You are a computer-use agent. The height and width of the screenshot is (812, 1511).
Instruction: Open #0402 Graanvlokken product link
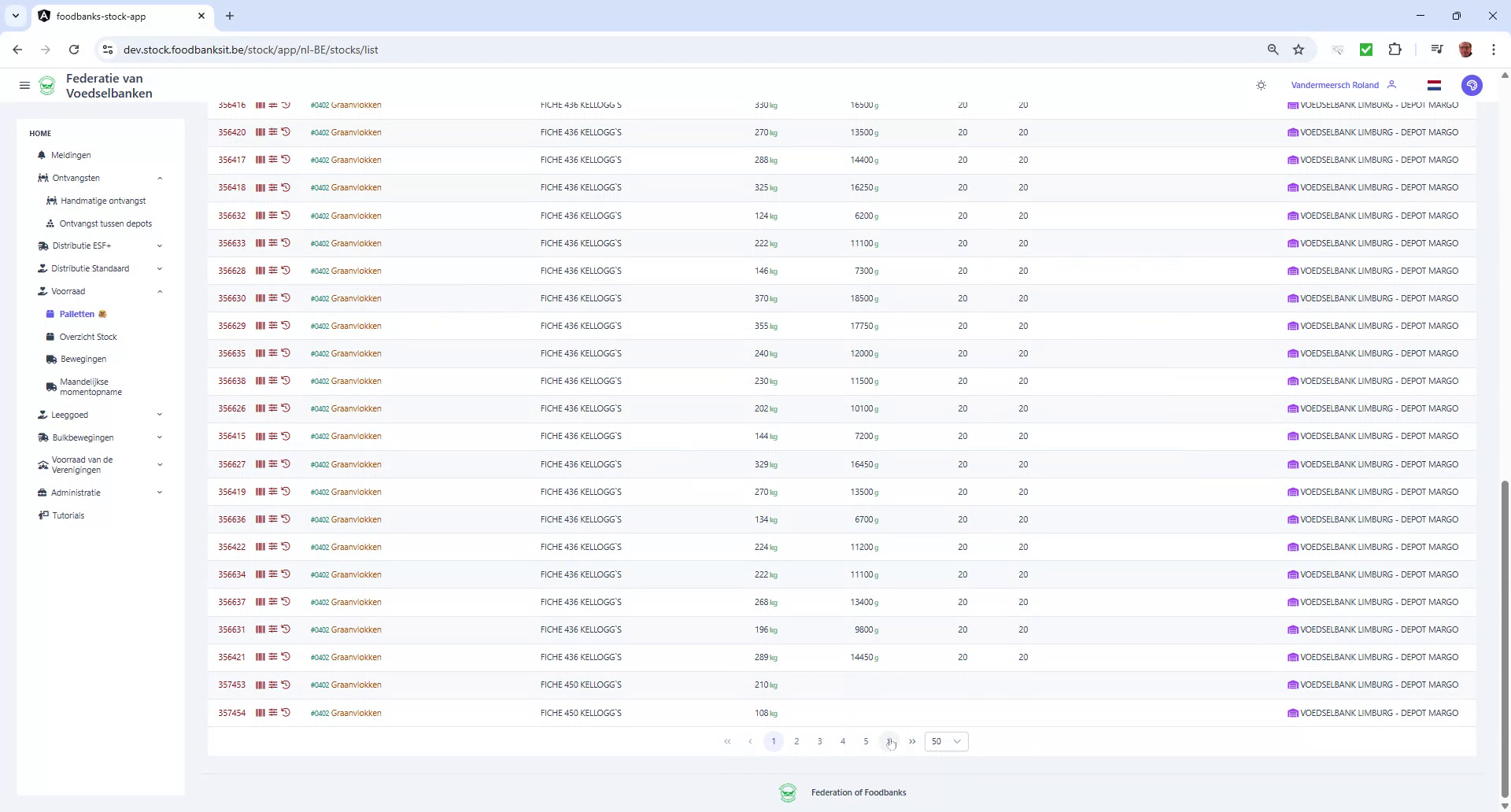(345, 105)
